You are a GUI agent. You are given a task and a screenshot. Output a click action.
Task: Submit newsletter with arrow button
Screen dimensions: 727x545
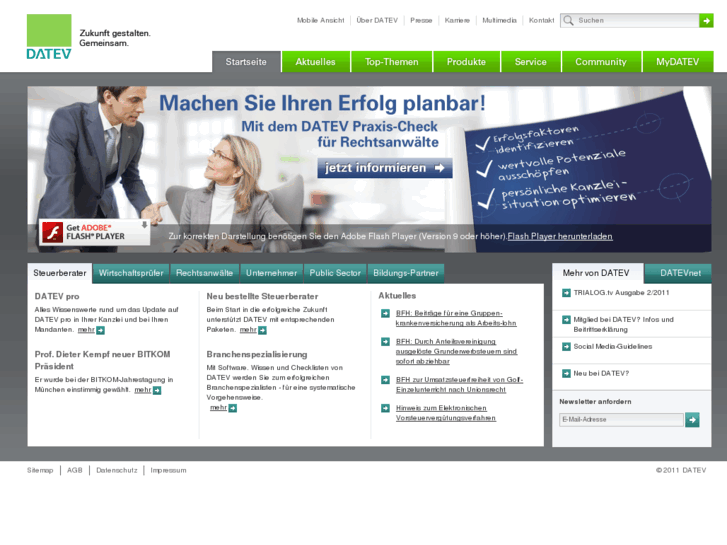click(692, 420)
